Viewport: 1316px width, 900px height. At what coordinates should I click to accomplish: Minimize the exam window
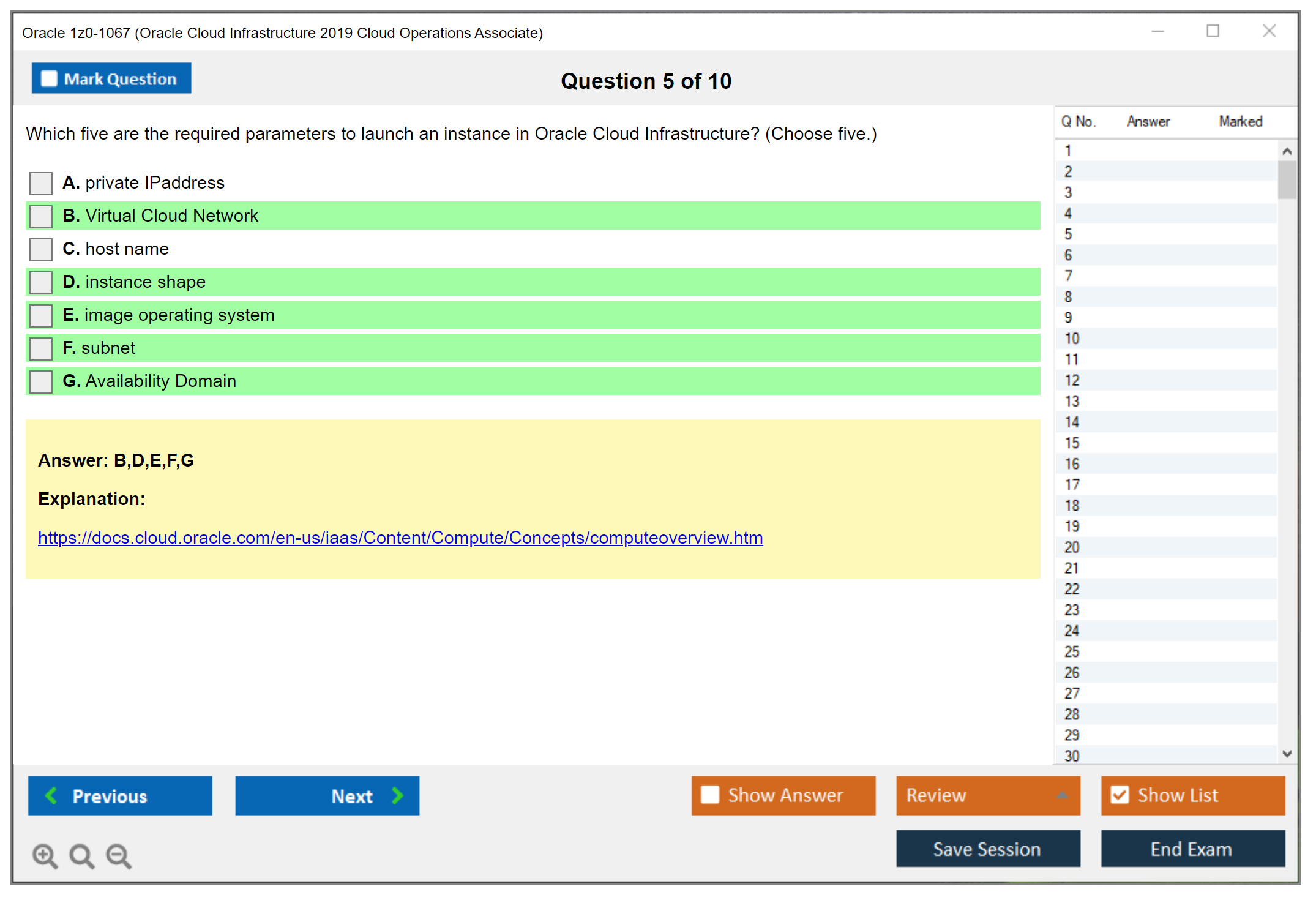click(1157, 31)
